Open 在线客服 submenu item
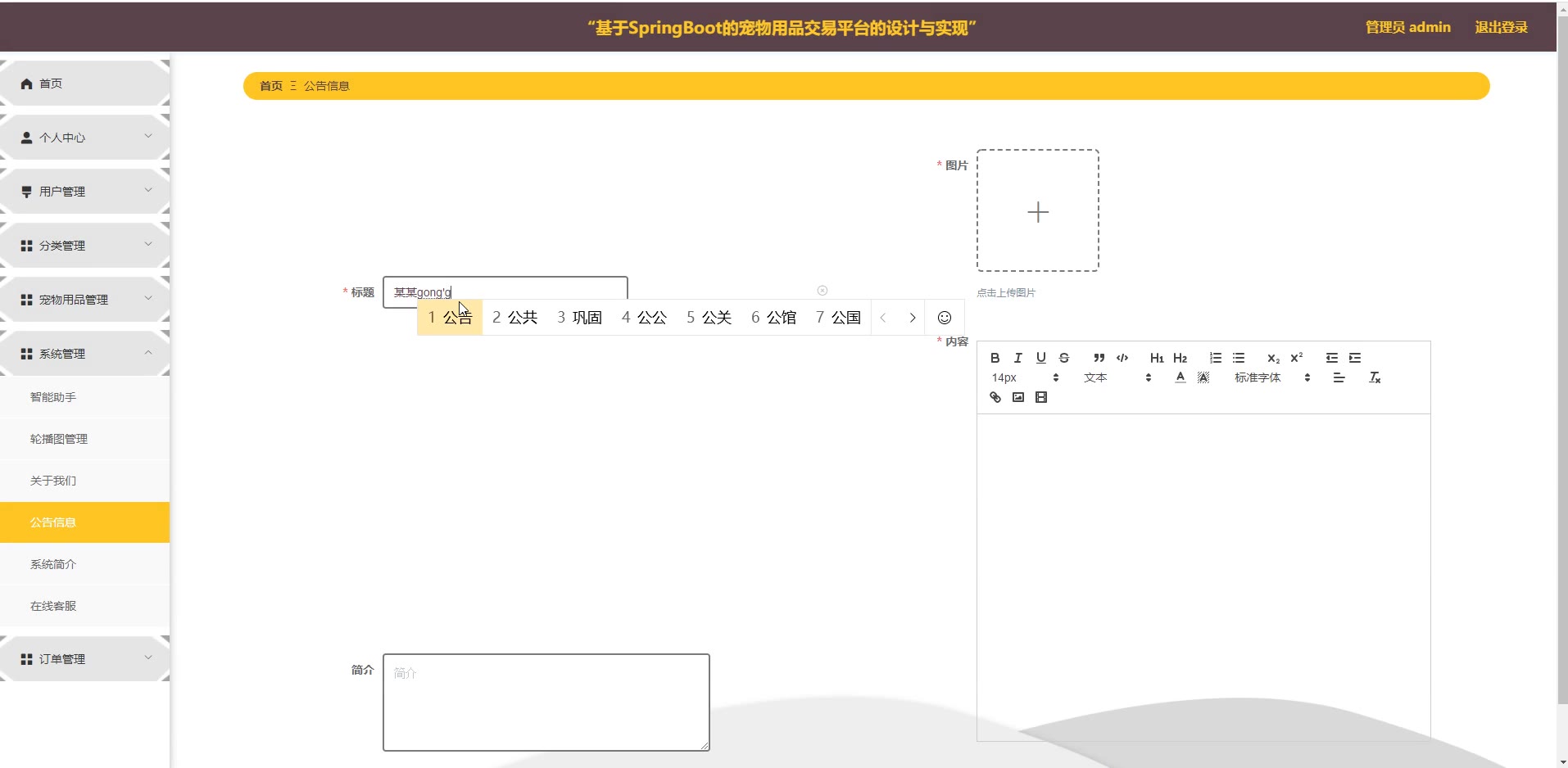Screen dimensions: 1568x768 84,606
